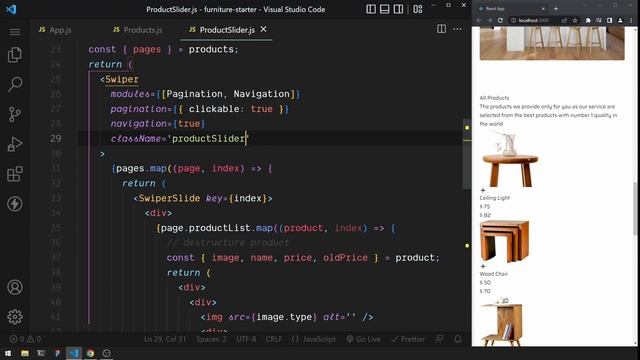The width and height of the screenshot is (640, 360).
Task: Open the browser profile icon
Action: [x=620, y=20]
